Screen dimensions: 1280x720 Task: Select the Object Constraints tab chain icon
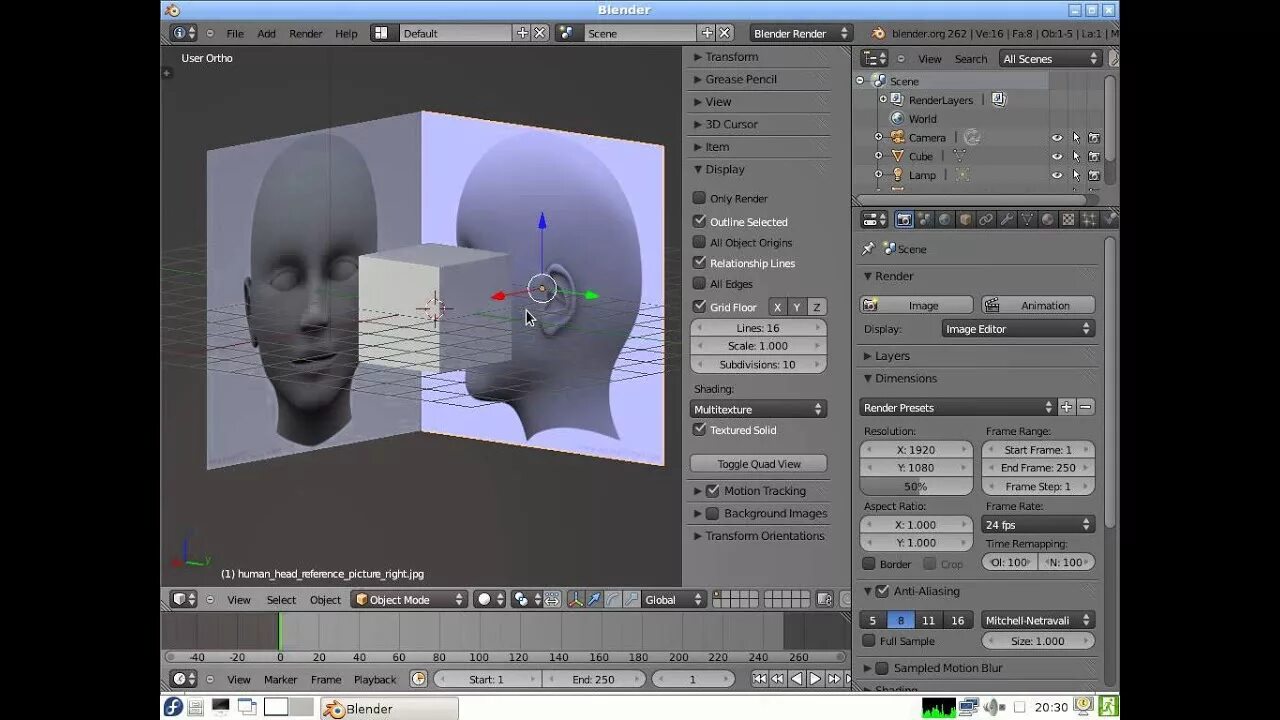[986, 220]
